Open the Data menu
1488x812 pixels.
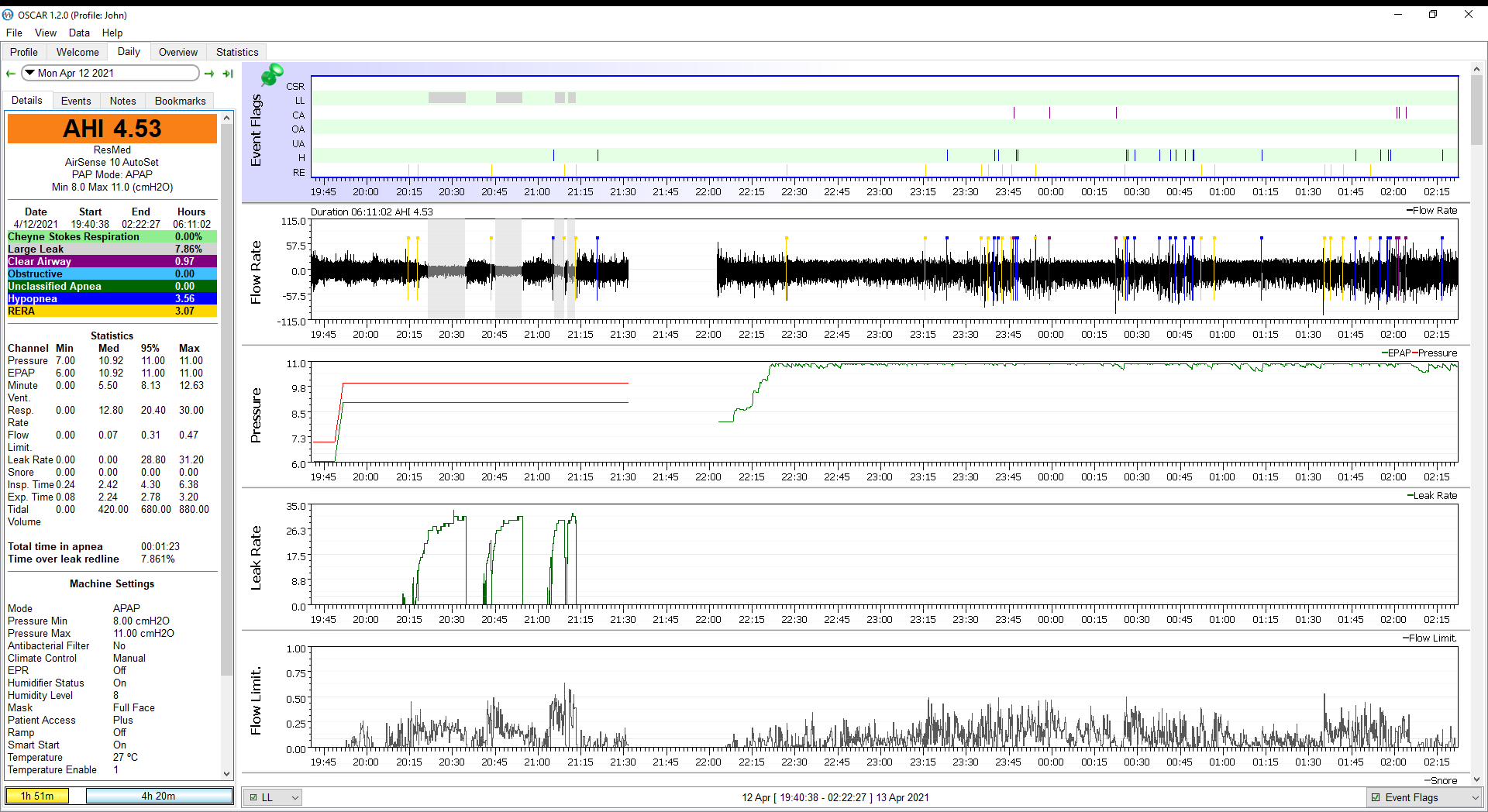pyautogui.click(x=79, y=33)
